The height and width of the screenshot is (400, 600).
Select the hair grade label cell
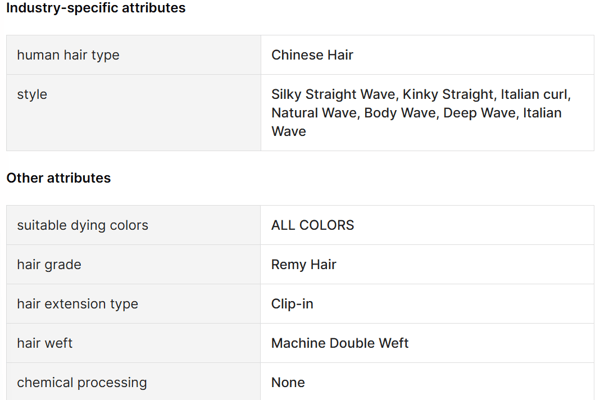pyautogui.click(x=49, y=264)
